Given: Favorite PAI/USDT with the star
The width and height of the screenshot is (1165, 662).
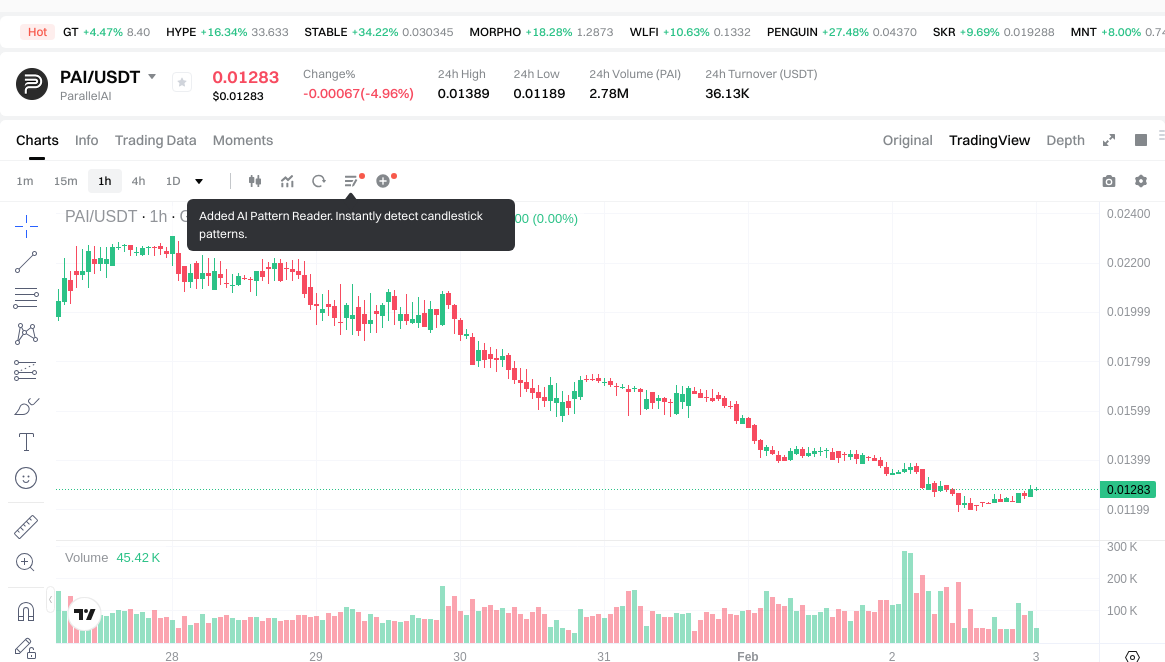Looking at the screenshot, I should (x=182, y=82).
